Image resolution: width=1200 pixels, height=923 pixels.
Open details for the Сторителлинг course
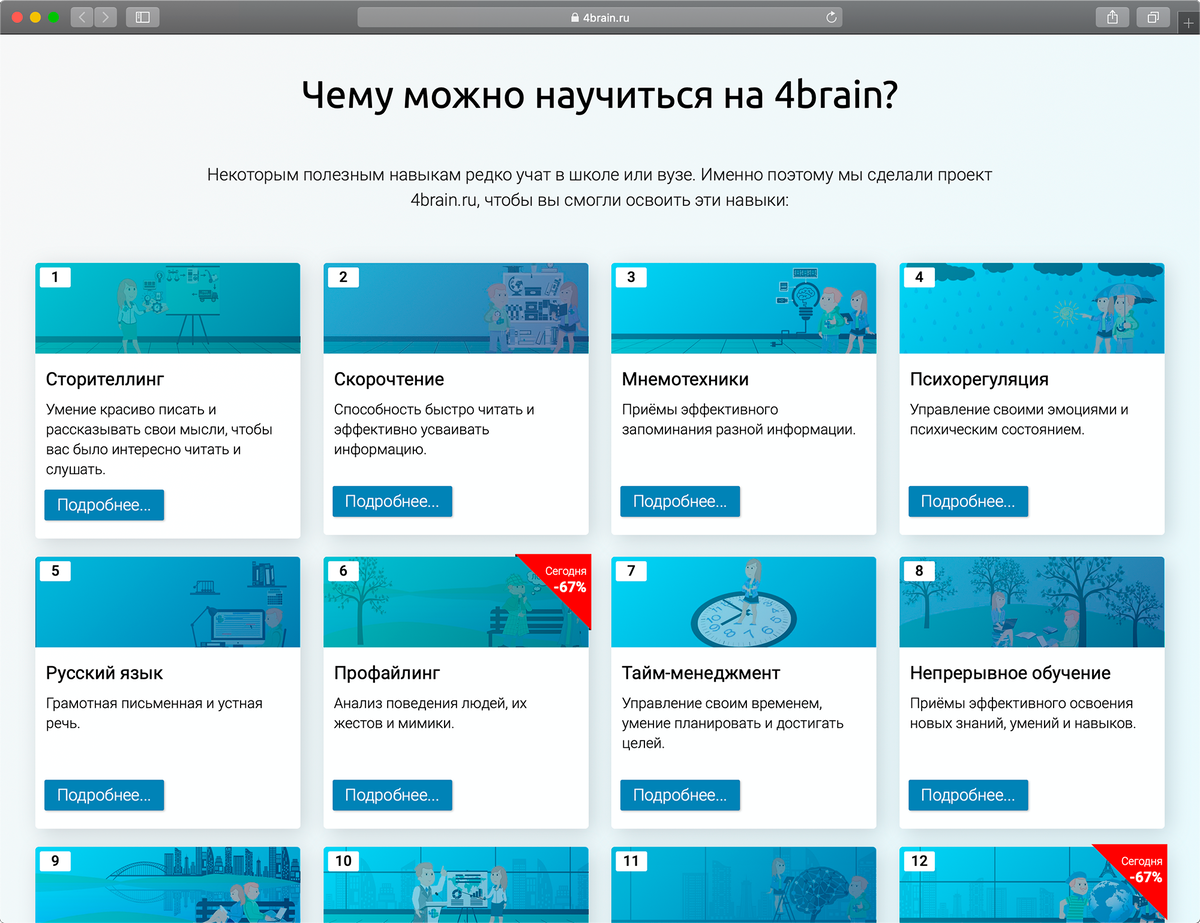tap(104, 505)
